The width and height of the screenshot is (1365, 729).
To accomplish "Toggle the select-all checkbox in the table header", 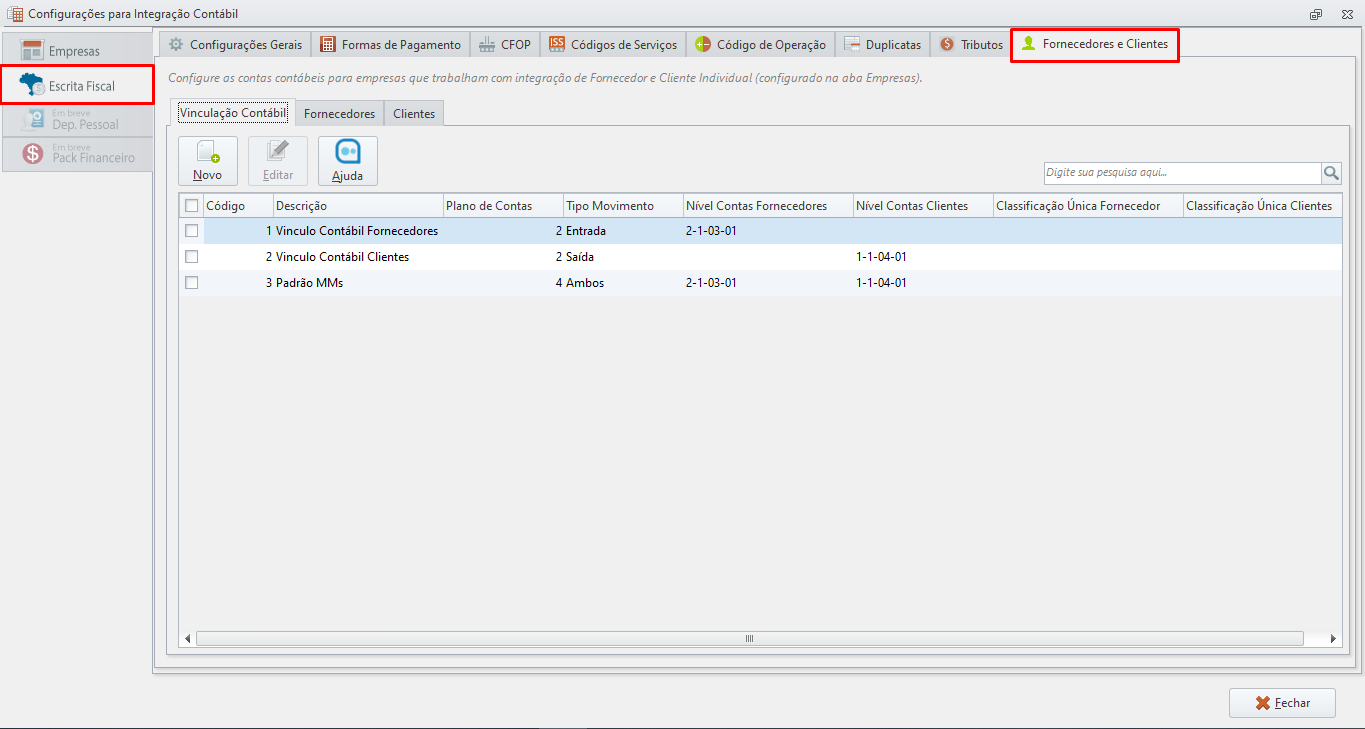I will coord(192,205).
